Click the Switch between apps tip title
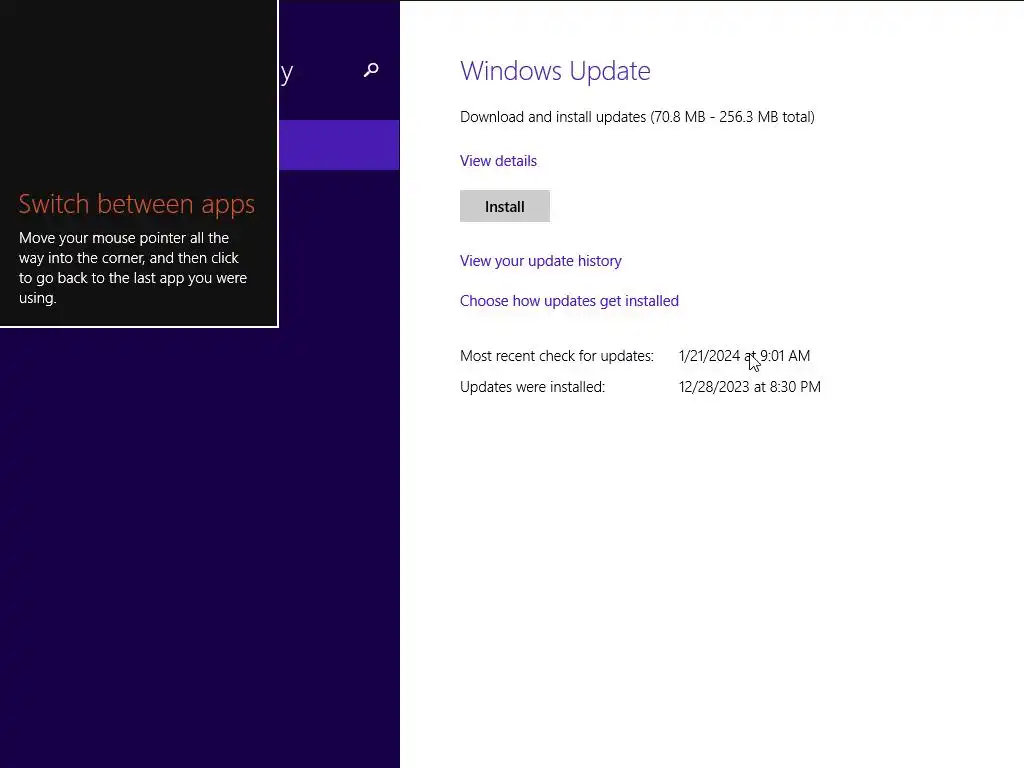This screenshot has height=768, width=1024. 136,204
